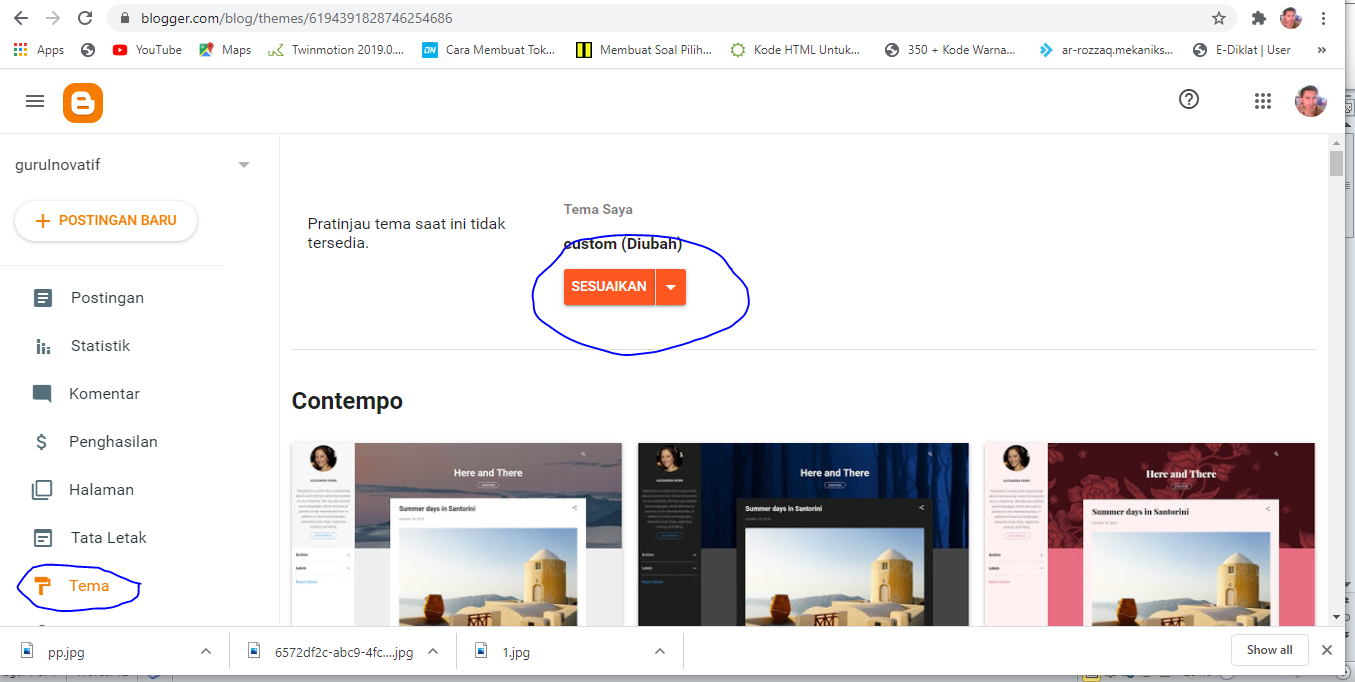Open Chrome three-dot menu
The width and height of the screenshot is (1355, 682).
point(1324,18)
